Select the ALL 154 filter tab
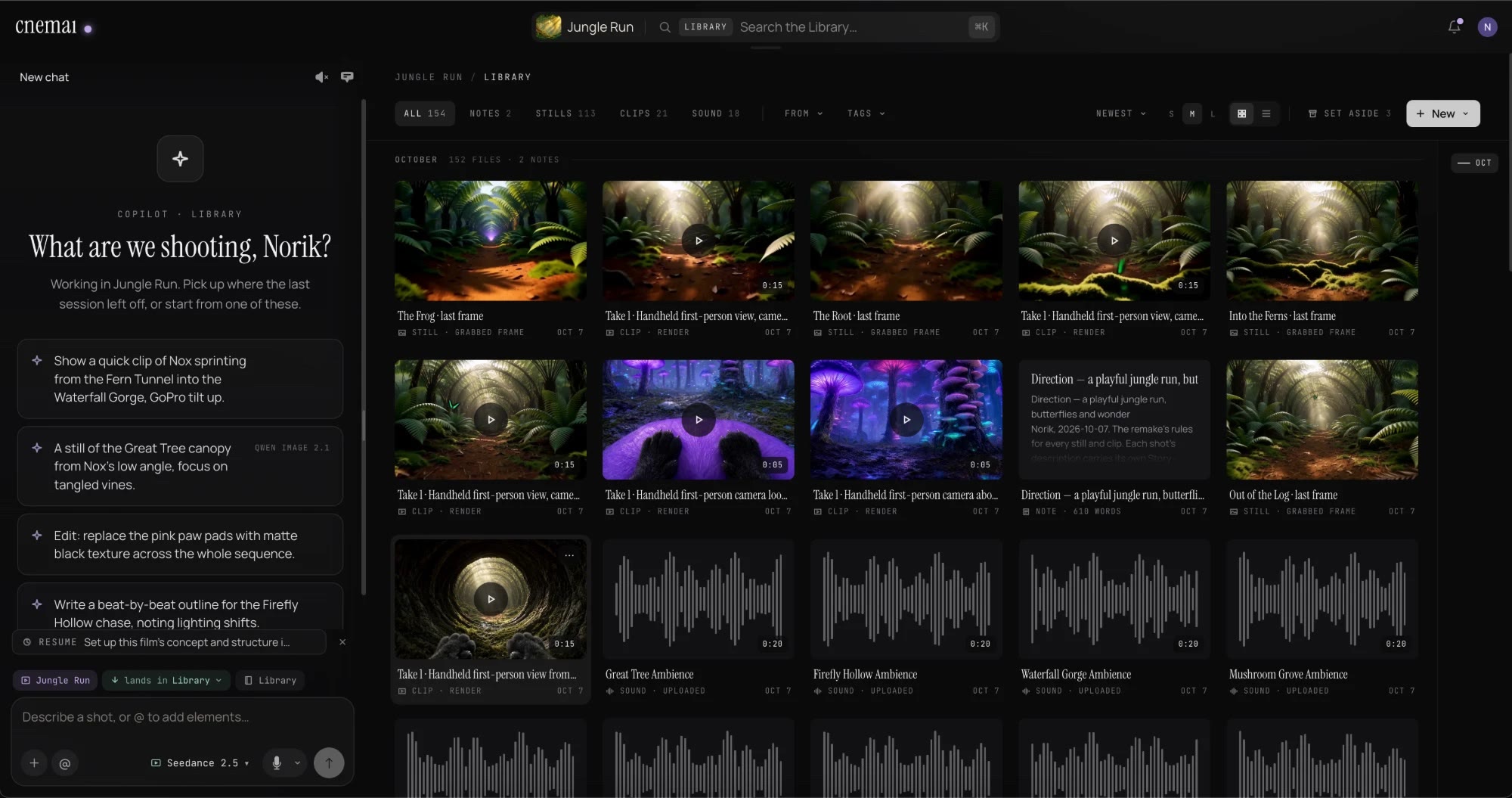Viewport: 1512px width, 798px height. (x=424, y=113)
